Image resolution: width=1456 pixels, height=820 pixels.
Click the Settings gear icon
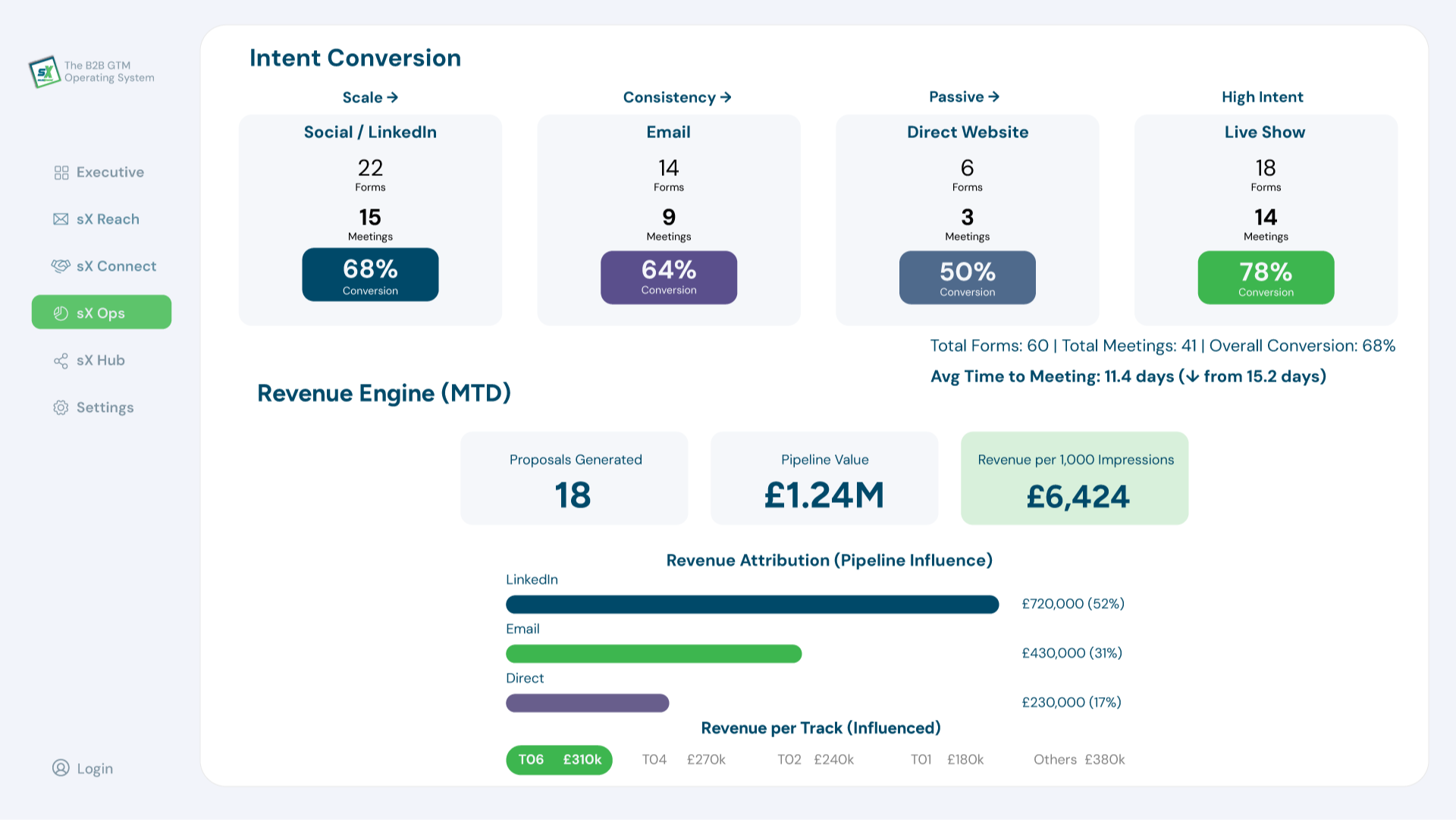[x=61, y=408]
